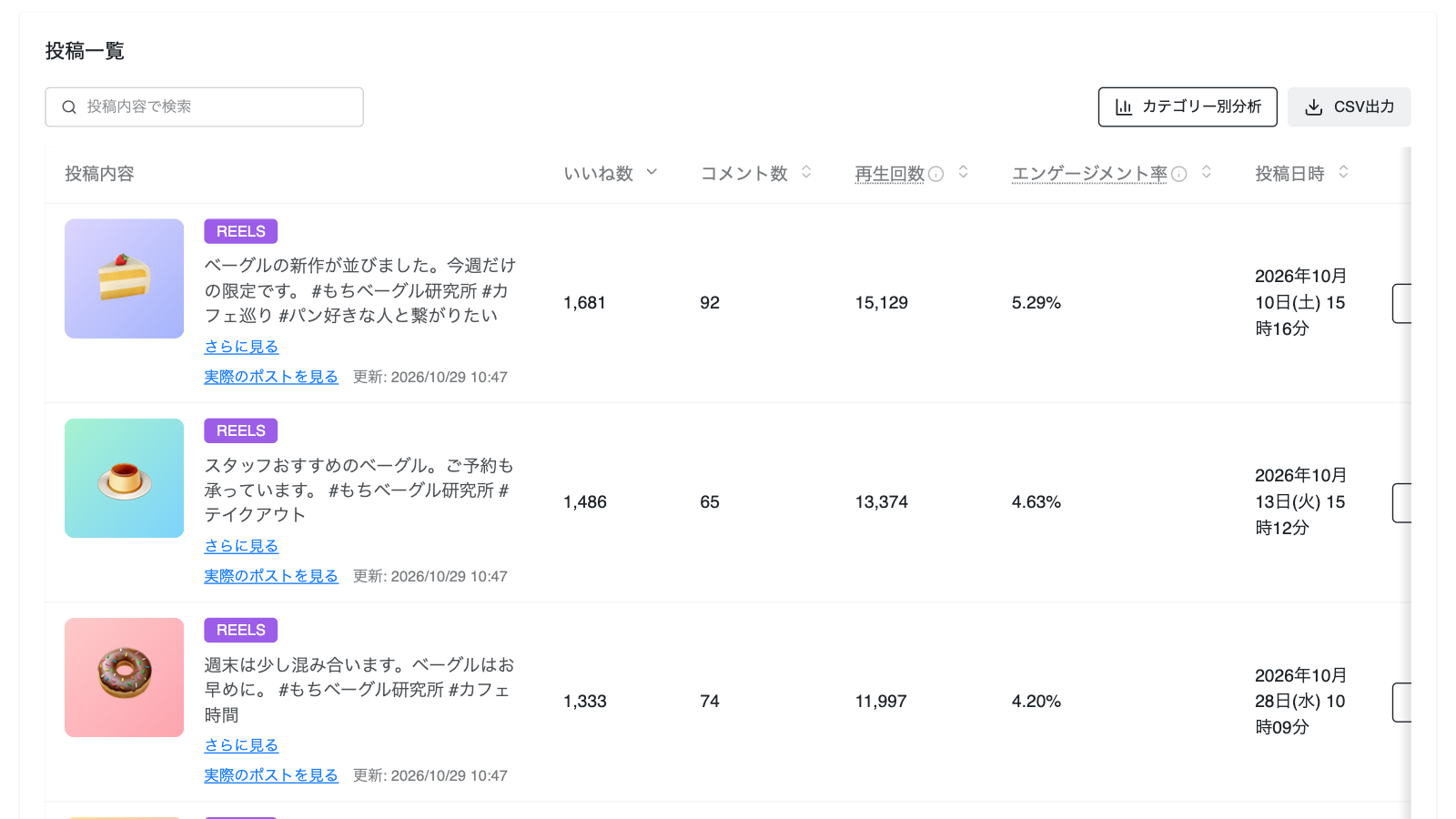This screenshot has width=1456, height=819.
Task: Expand さらに見る on the ベーグルの新作 post
Action: click(241, 347)
